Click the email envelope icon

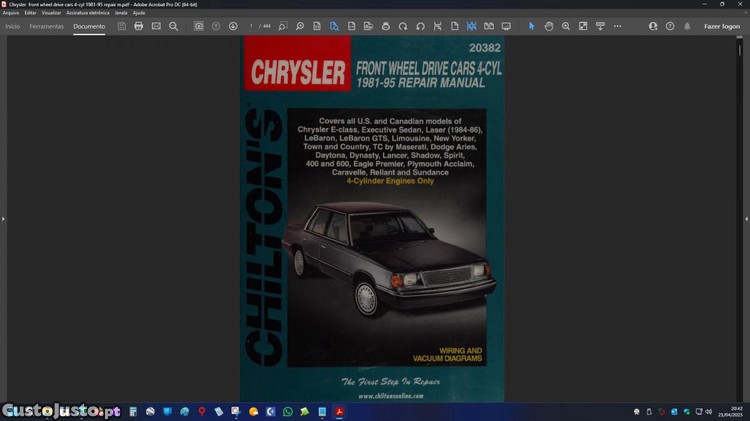tap(156, 26)
